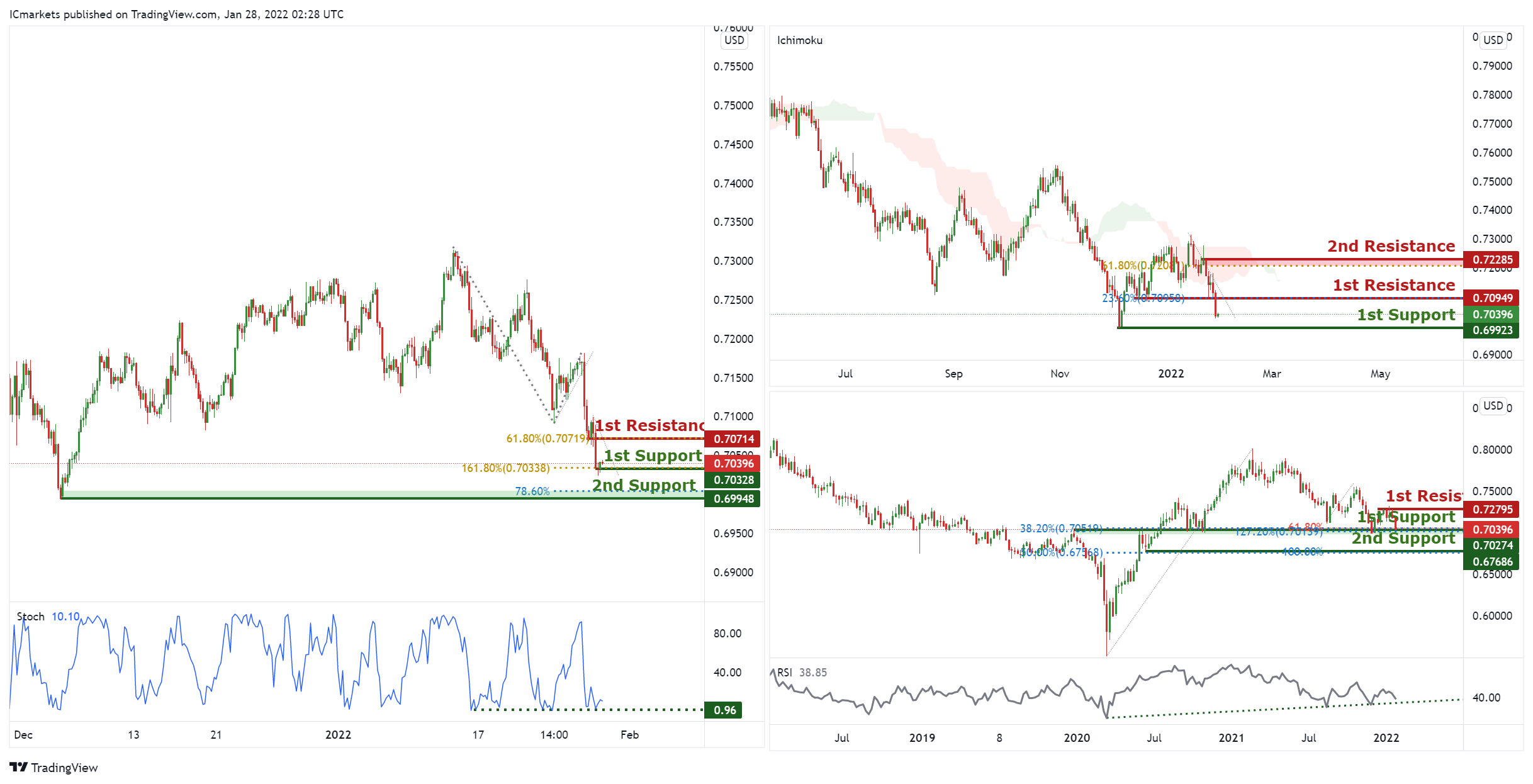The width and height of the screenshot is (1533, 784).
Task: Open the USD currency selector on the left chart
Action: (x=734, y=40)
